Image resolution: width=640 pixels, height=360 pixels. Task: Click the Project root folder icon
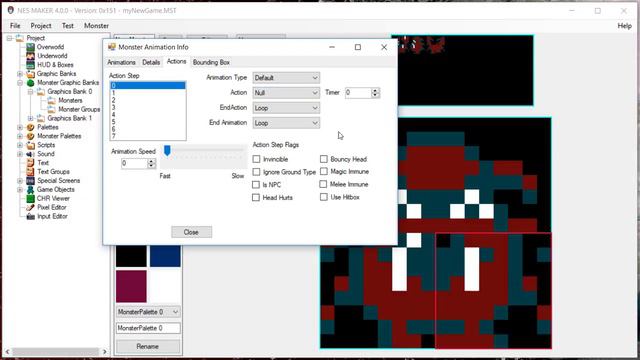tap(20, 38)
